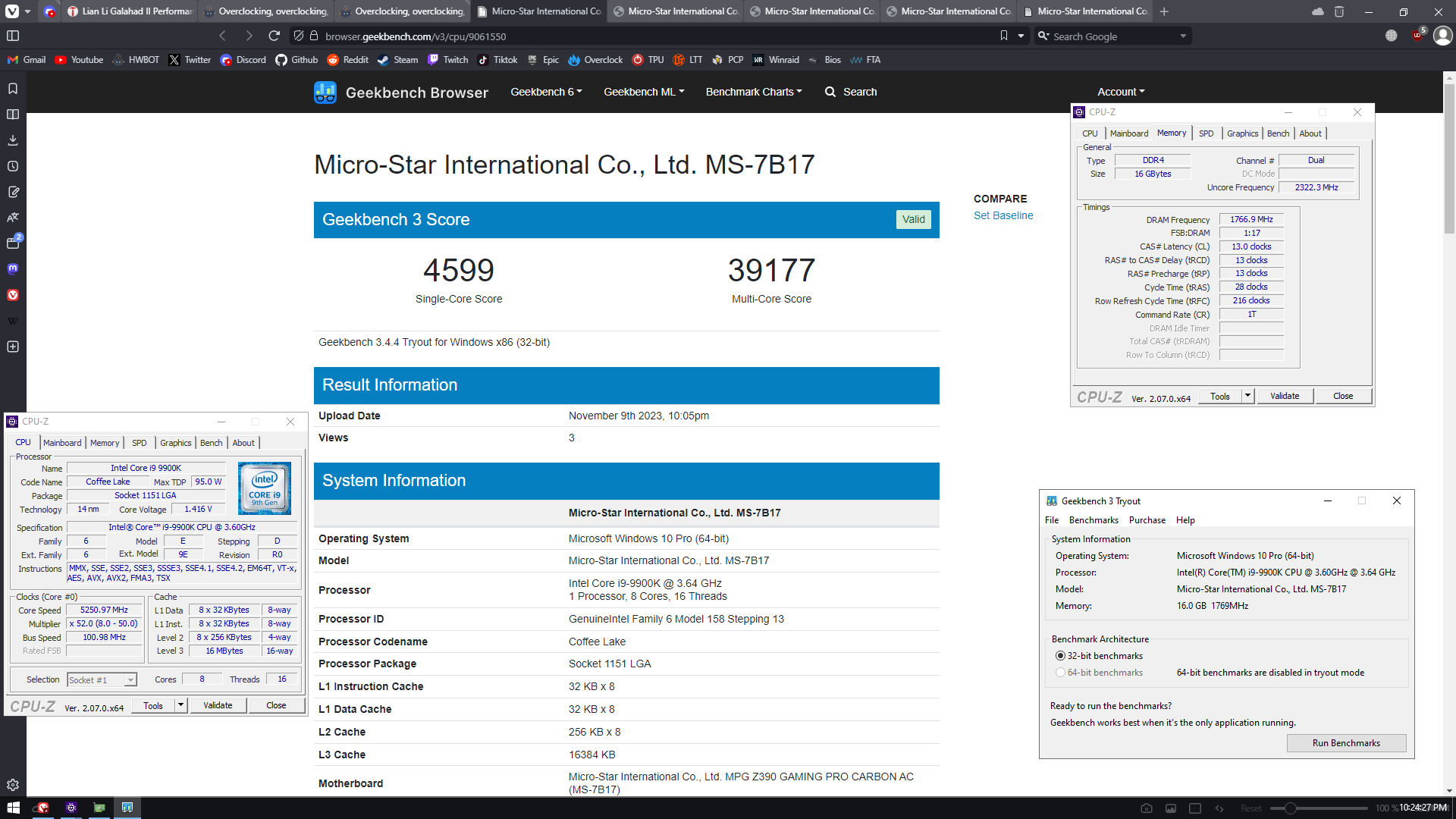Open the Translate side panel
The height and width of the screenshot is (819, 1456).
pyautogui.click(x=13, y=218)
